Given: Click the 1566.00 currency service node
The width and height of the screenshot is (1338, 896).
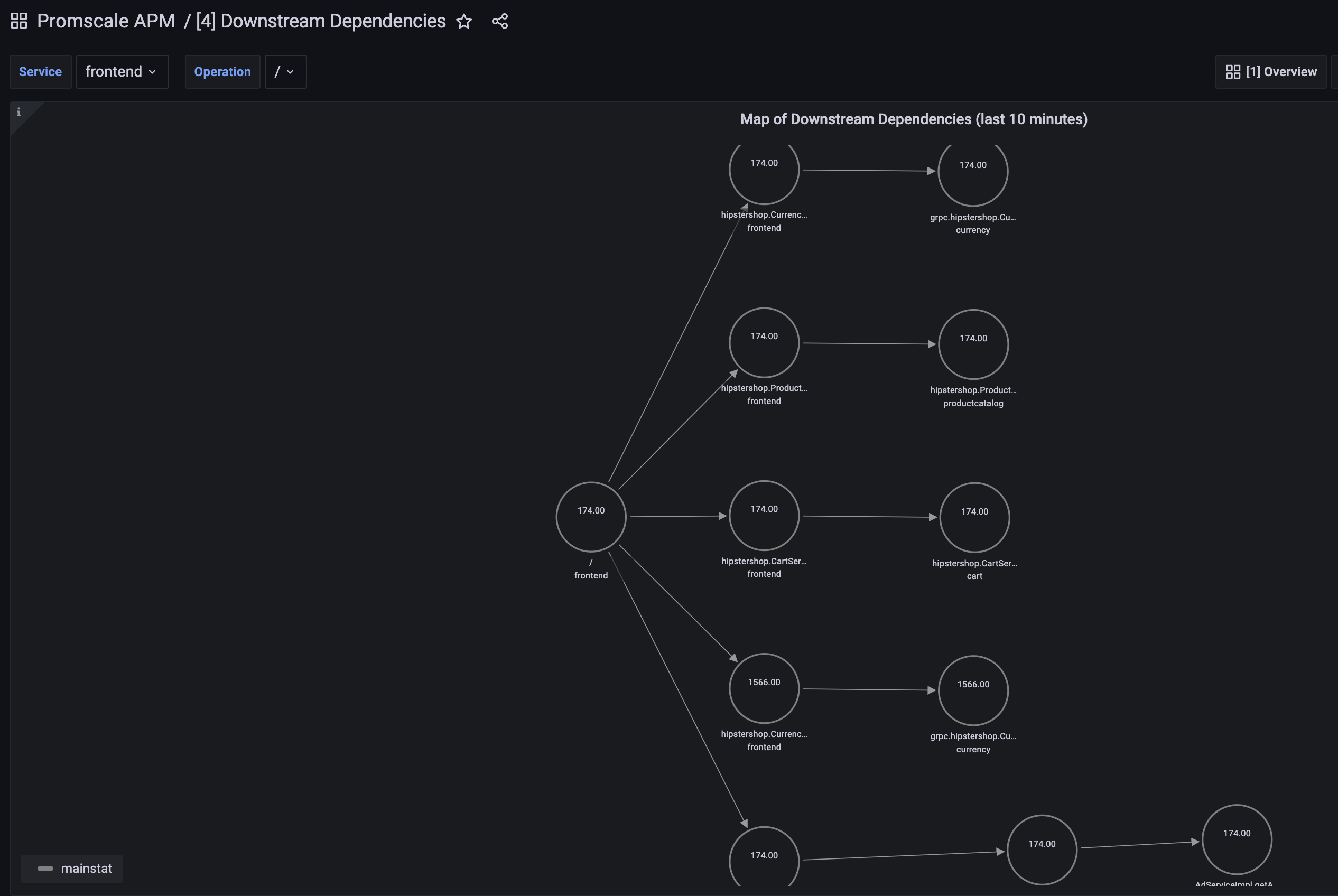Looking at the screenshot, I should pyautogui.click(x=973, y=690).
